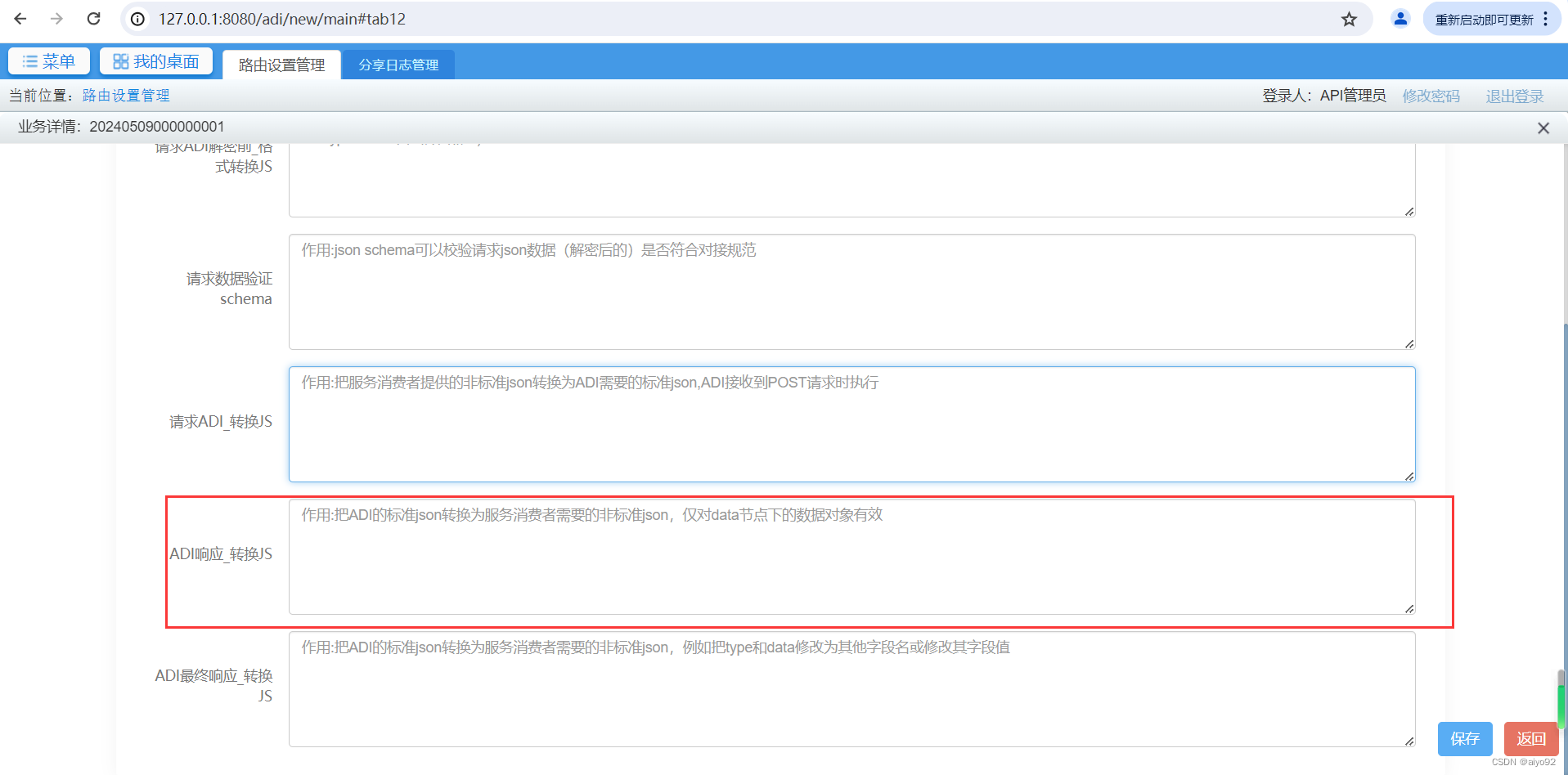The height and width of the screenshot is (775, 1568).
Task: Reload the current page
Action: click(93, 19)
